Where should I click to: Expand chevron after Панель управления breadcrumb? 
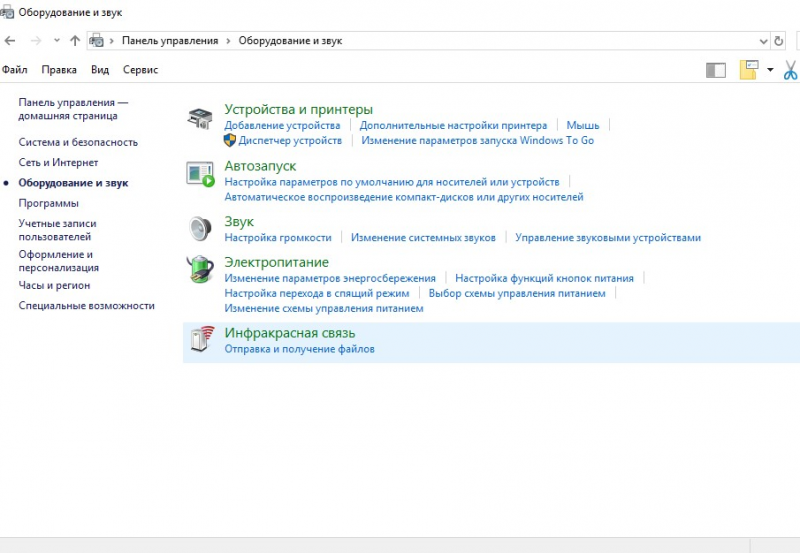click(x=228, y=41)
